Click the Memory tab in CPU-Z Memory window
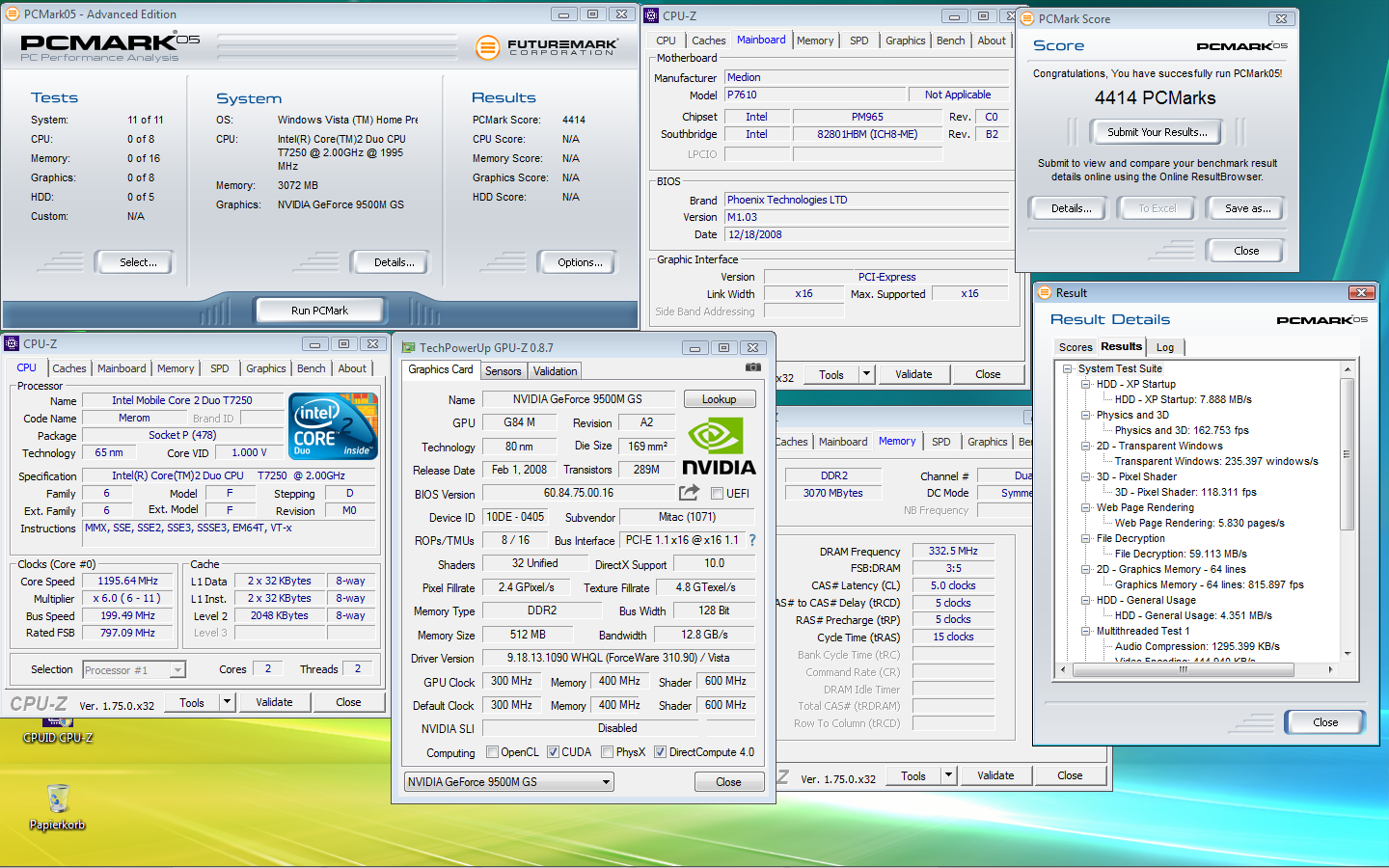Screen dimensions: 1389x868 897,441
